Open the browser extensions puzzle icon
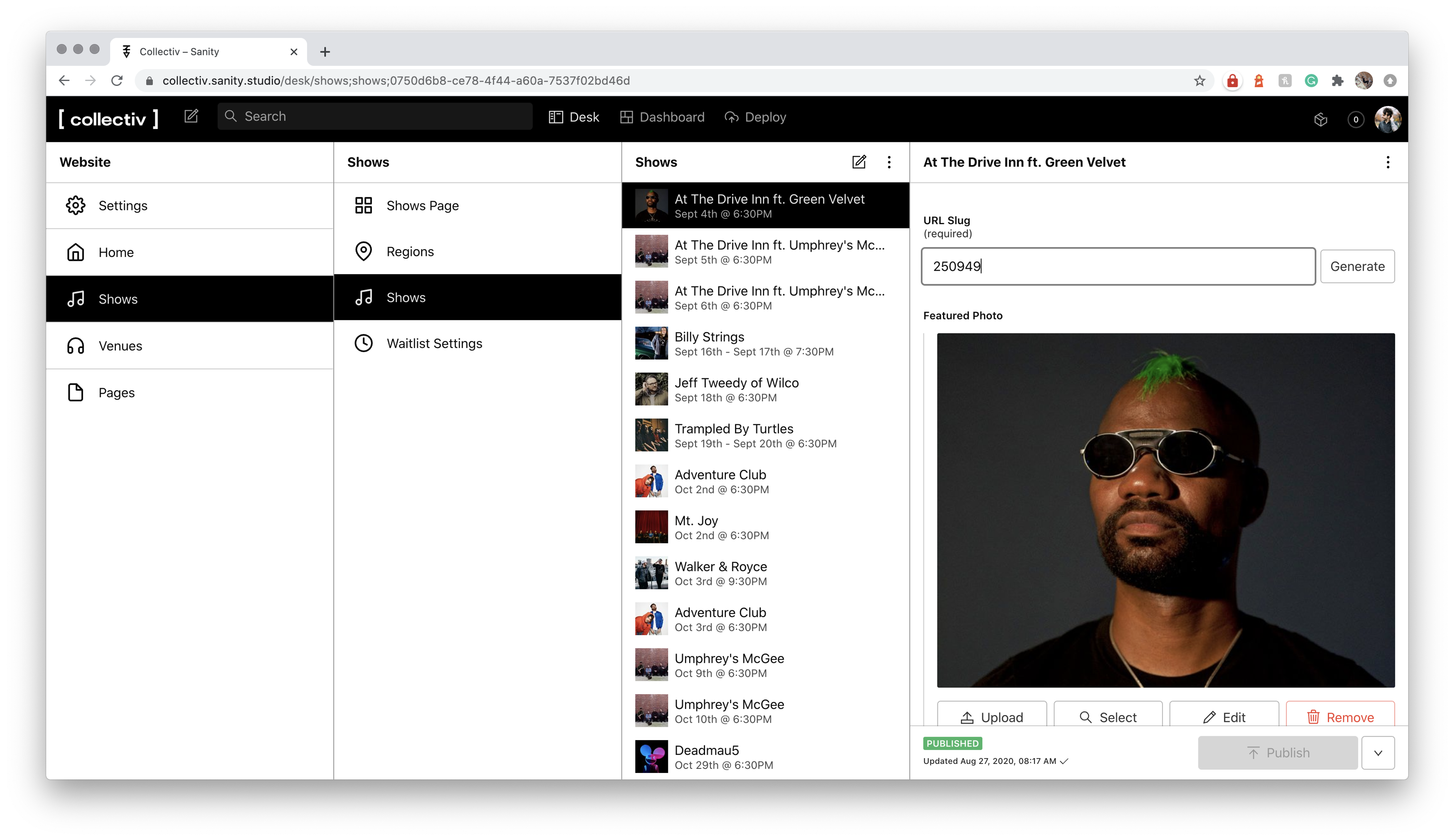The image size is (1454, 840). 1337,81
